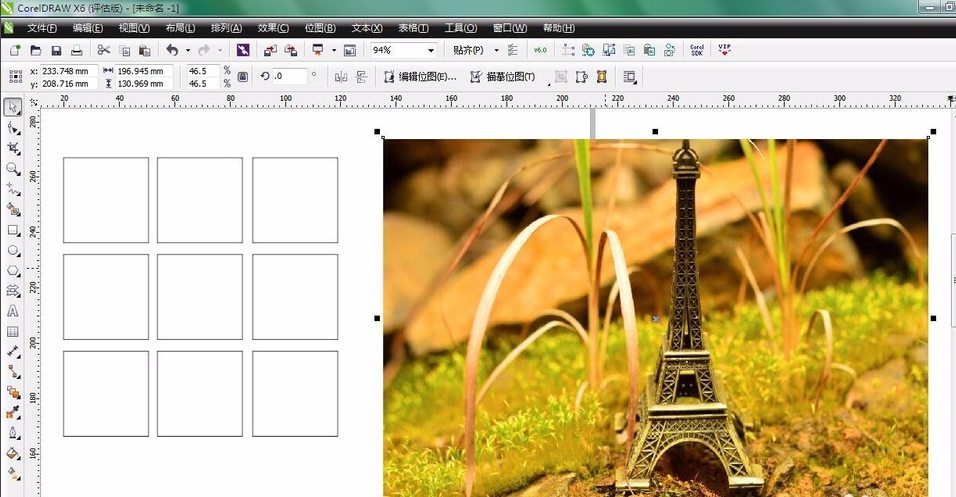The width and height of the screenshot is (956, 497).
Task: Click the Cut scissors icon
Action: [103, 49]
